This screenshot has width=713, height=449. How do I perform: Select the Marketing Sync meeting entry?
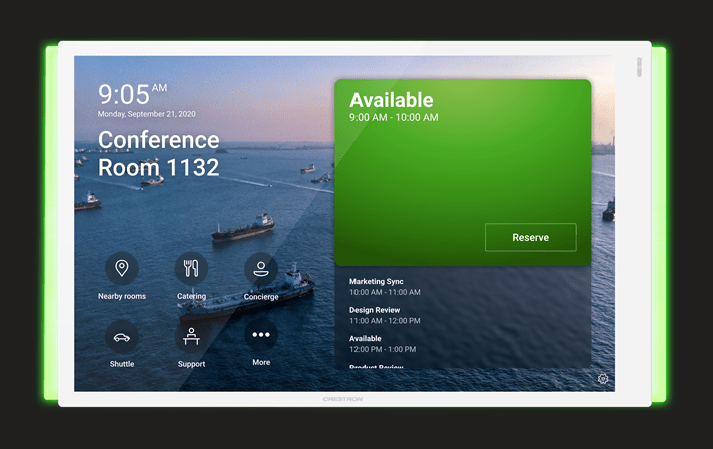[x=385, y=287]
